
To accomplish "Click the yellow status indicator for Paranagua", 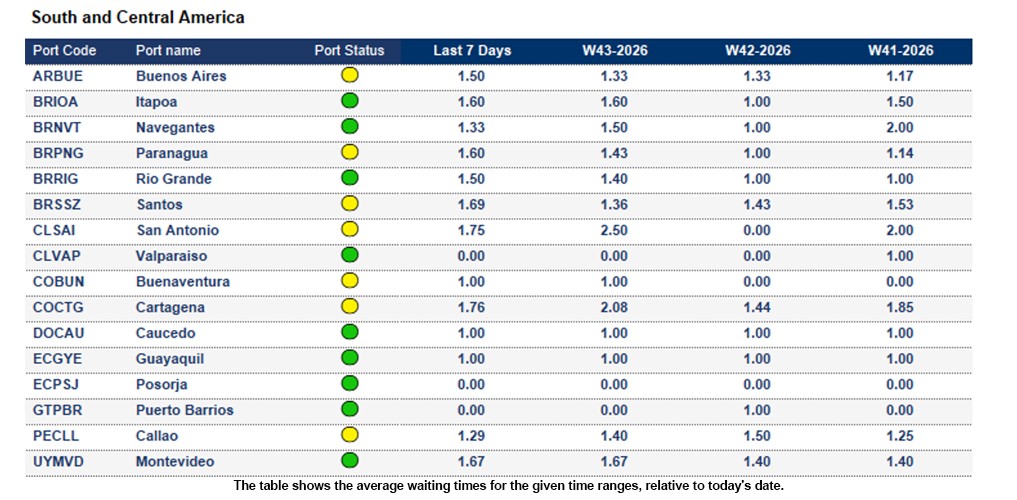I will point(350,152).
